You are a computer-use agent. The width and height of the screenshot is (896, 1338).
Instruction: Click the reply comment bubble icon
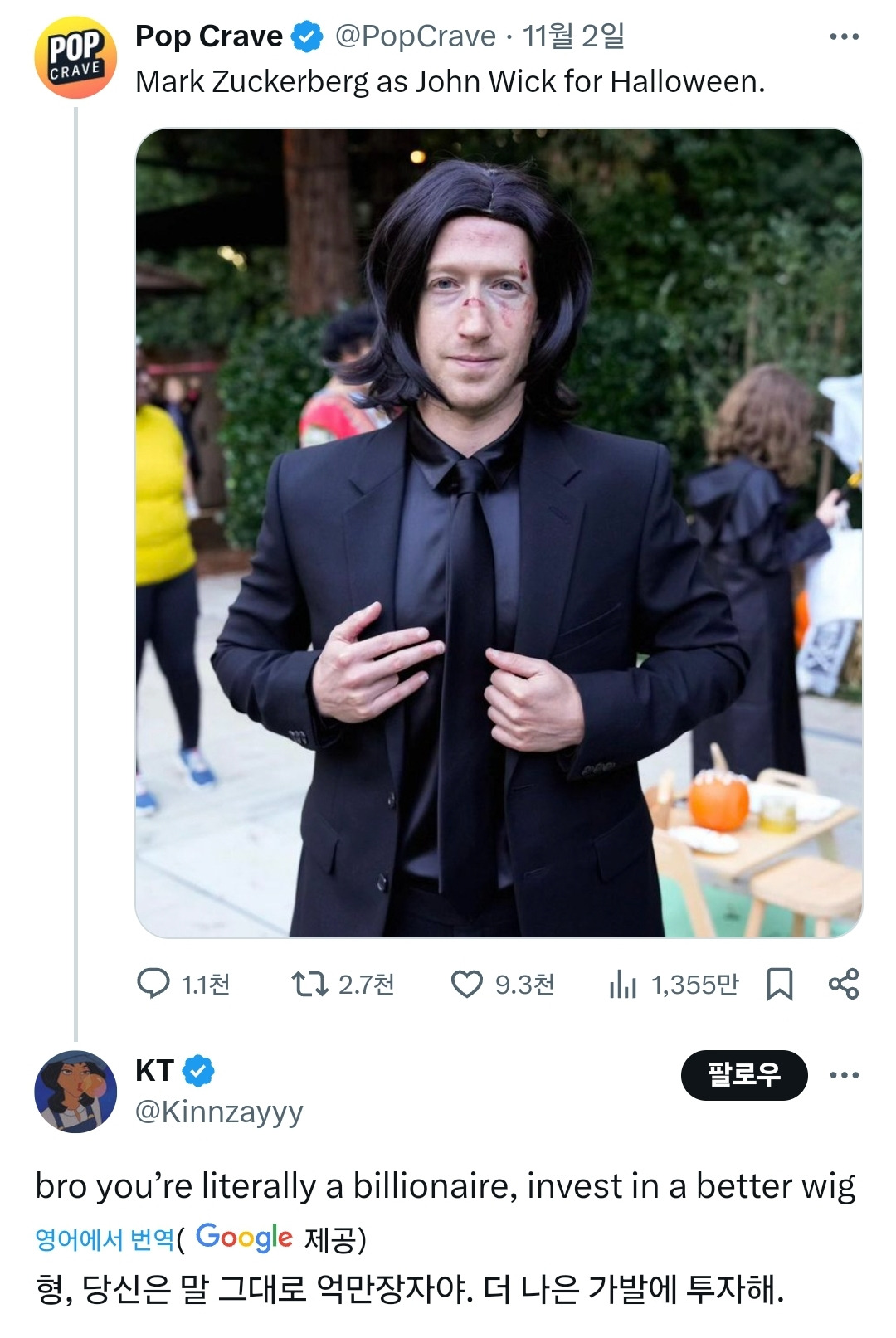pyautogui.click(x=153, y=984)
